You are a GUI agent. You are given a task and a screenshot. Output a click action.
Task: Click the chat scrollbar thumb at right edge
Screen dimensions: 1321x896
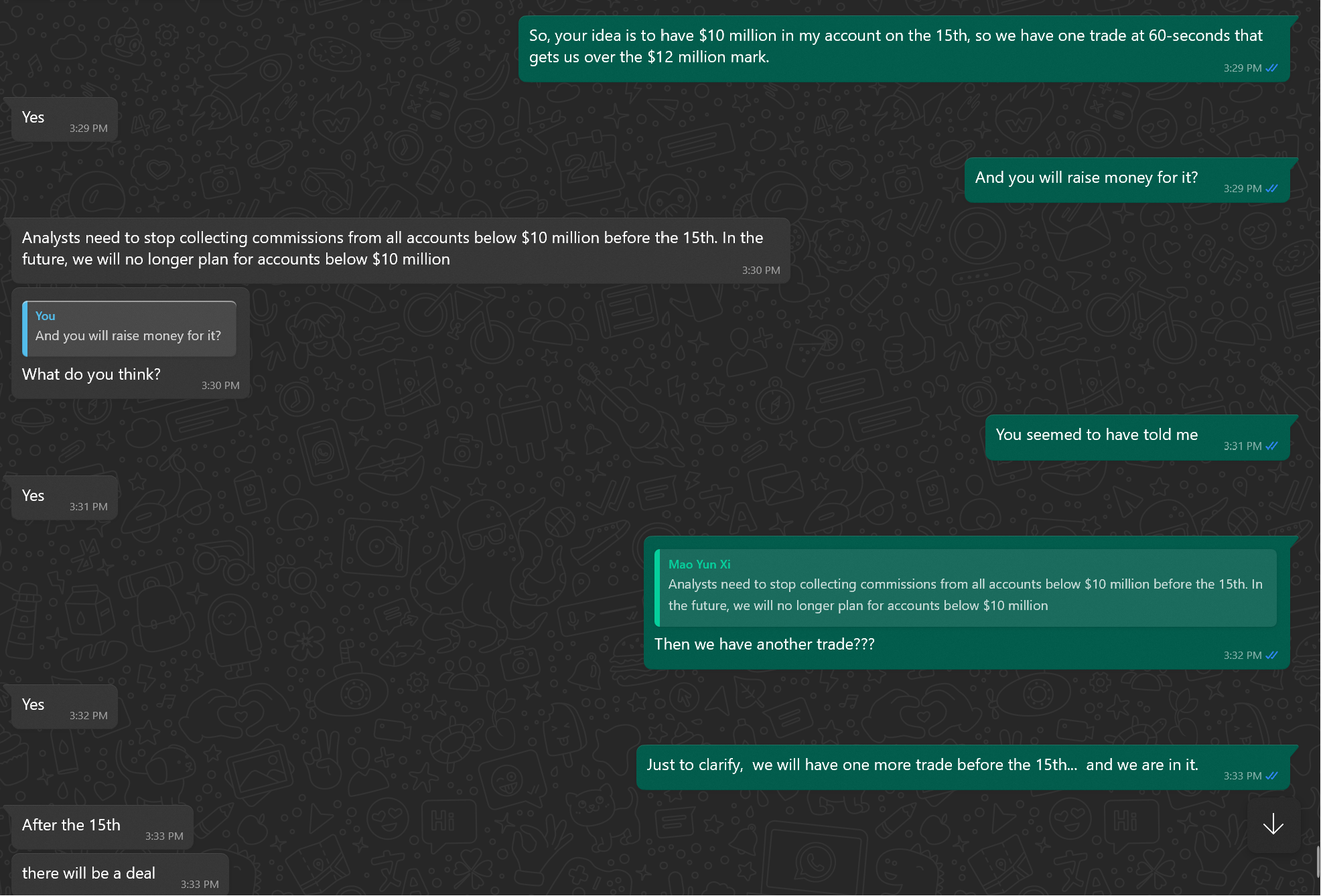[x=1318, y=862]
